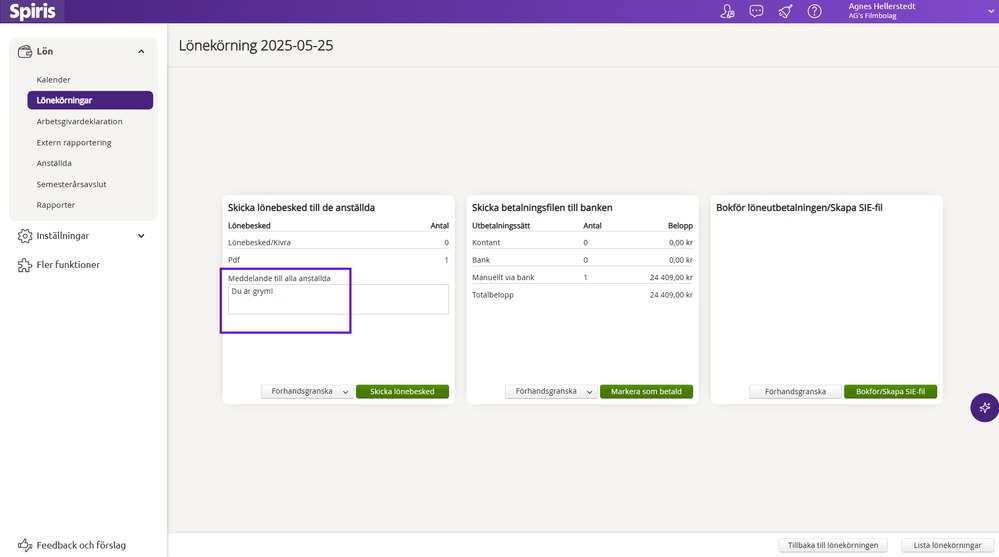This screenshot has width=999, height=557.
Task: Click the Skicka lönebesked button
Action: [x=402, y=392]
